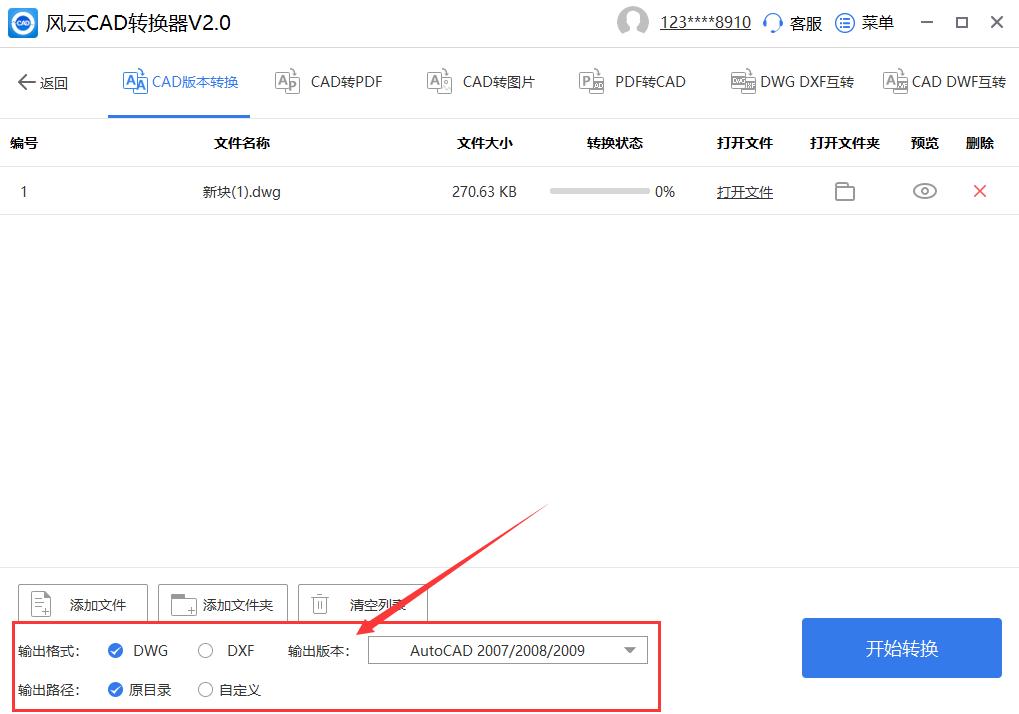1019x714 pixels.
Task: Open the CAD转PDF conversion tool
Action: pos(328,82)
